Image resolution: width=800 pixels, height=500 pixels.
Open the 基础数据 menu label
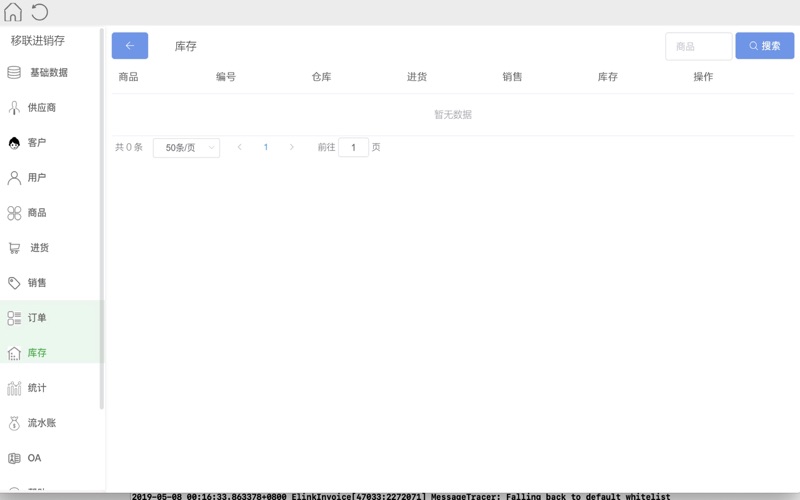click(49, 72)
